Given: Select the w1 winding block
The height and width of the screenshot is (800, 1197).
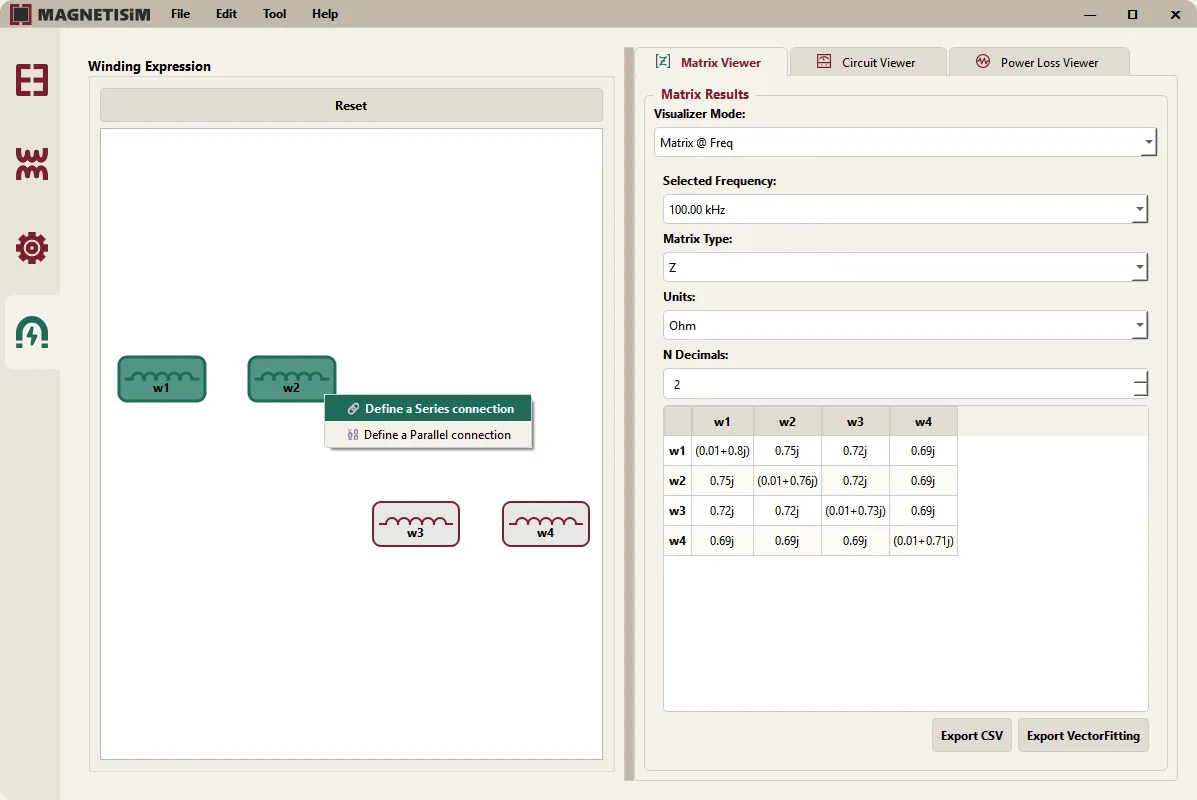Looking at the screenshot, I should click(162, 379).
